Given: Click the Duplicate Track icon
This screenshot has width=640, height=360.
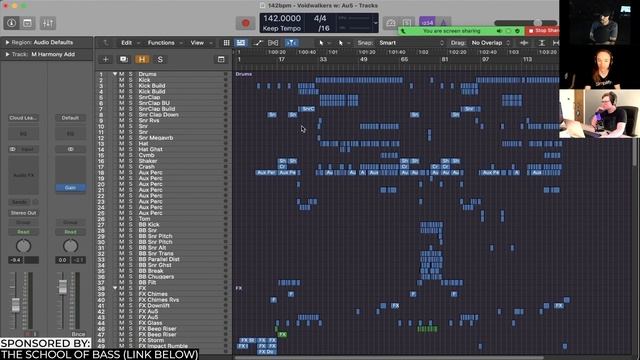Looking at the screenshot, I should [x=124, y=60].
